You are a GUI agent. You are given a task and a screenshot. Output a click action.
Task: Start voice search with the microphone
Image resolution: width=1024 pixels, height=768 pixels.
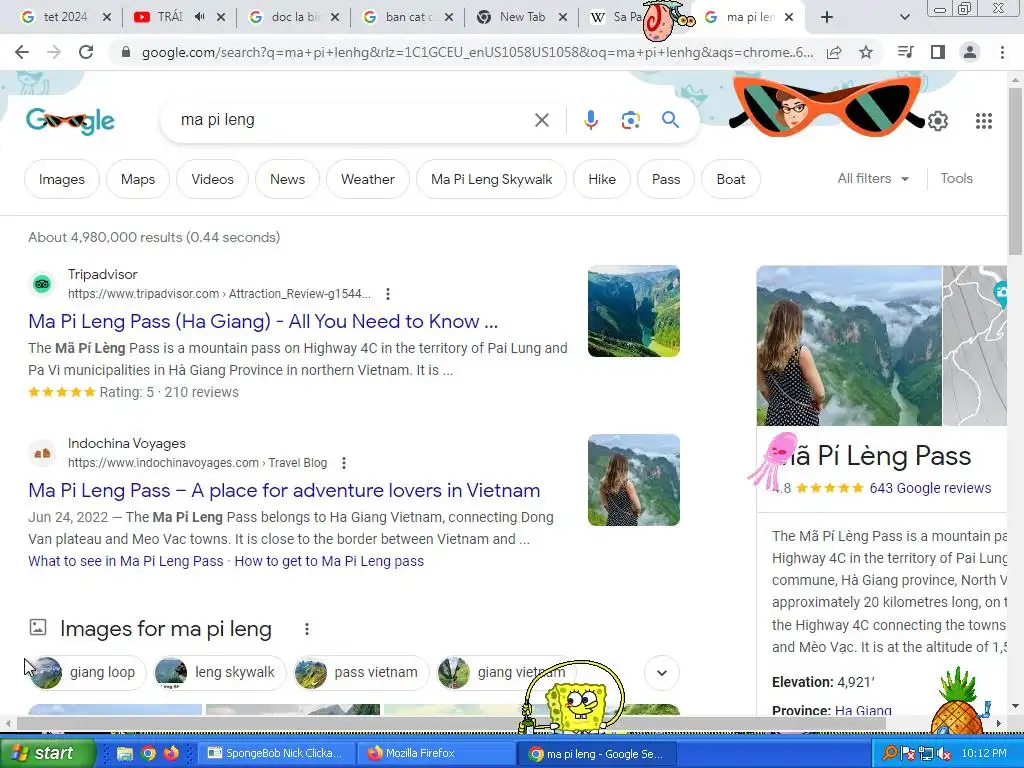click(x=590, y=120)
